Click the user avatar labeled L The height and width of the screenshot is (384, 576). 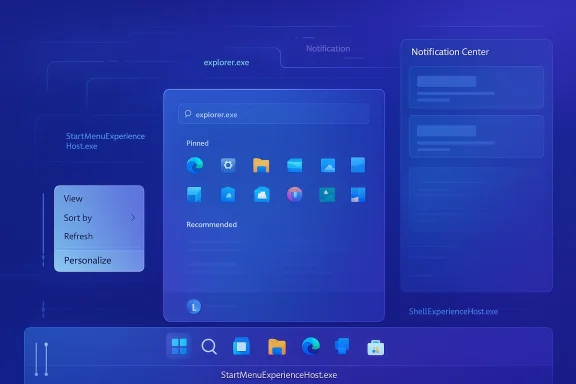coord(194,306)
